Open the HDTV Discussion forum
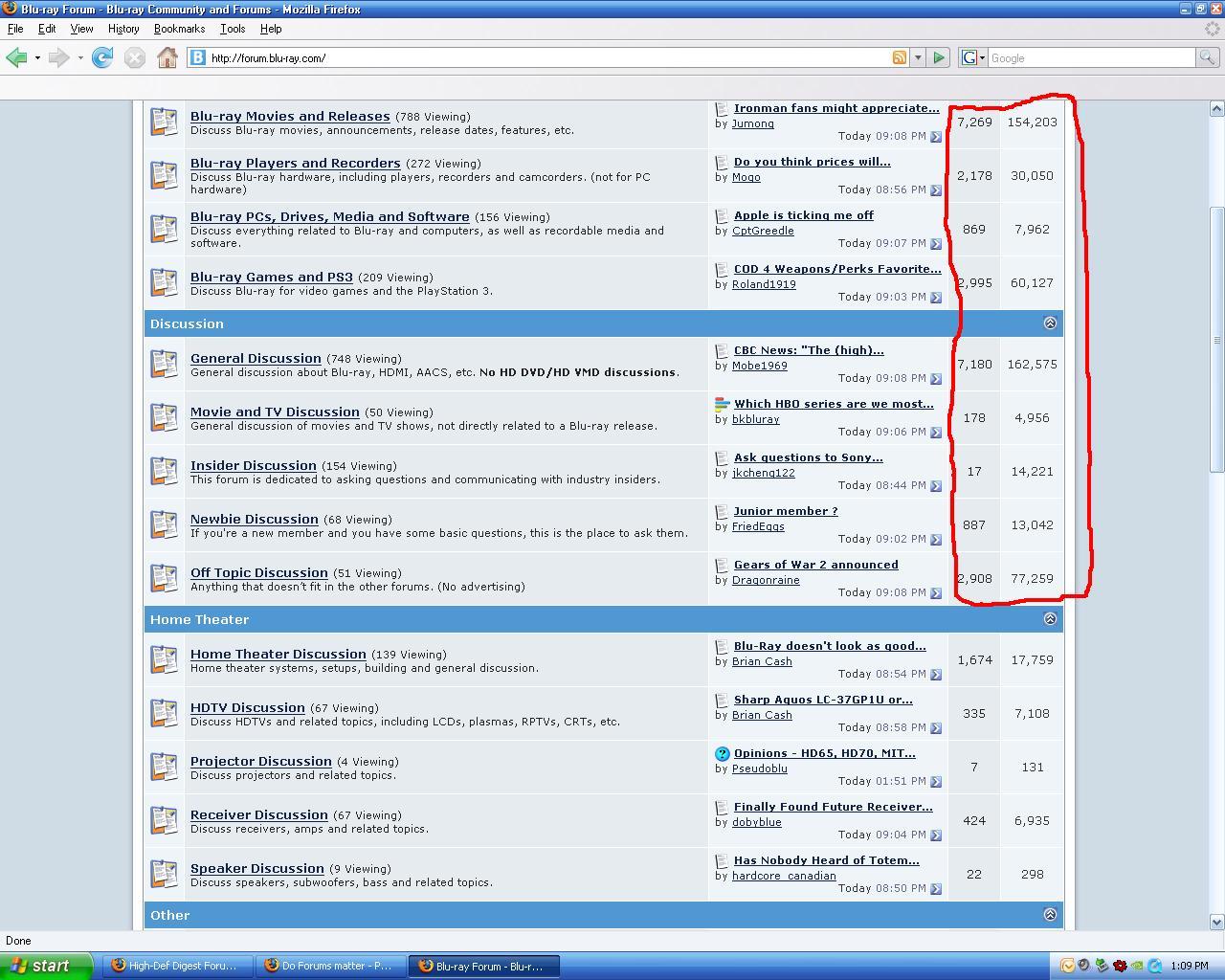Image resolution: width=1225 pixels, height=980 pixels. coord(248,708)
